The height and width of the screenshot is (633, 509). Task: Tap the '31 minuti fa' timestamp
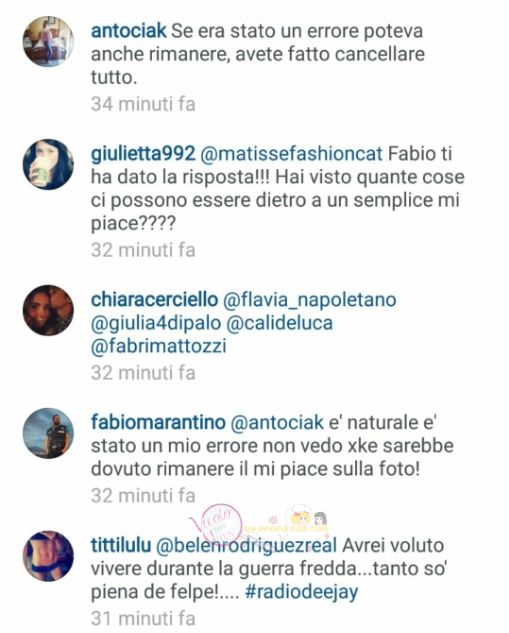[x=143, y=618]
